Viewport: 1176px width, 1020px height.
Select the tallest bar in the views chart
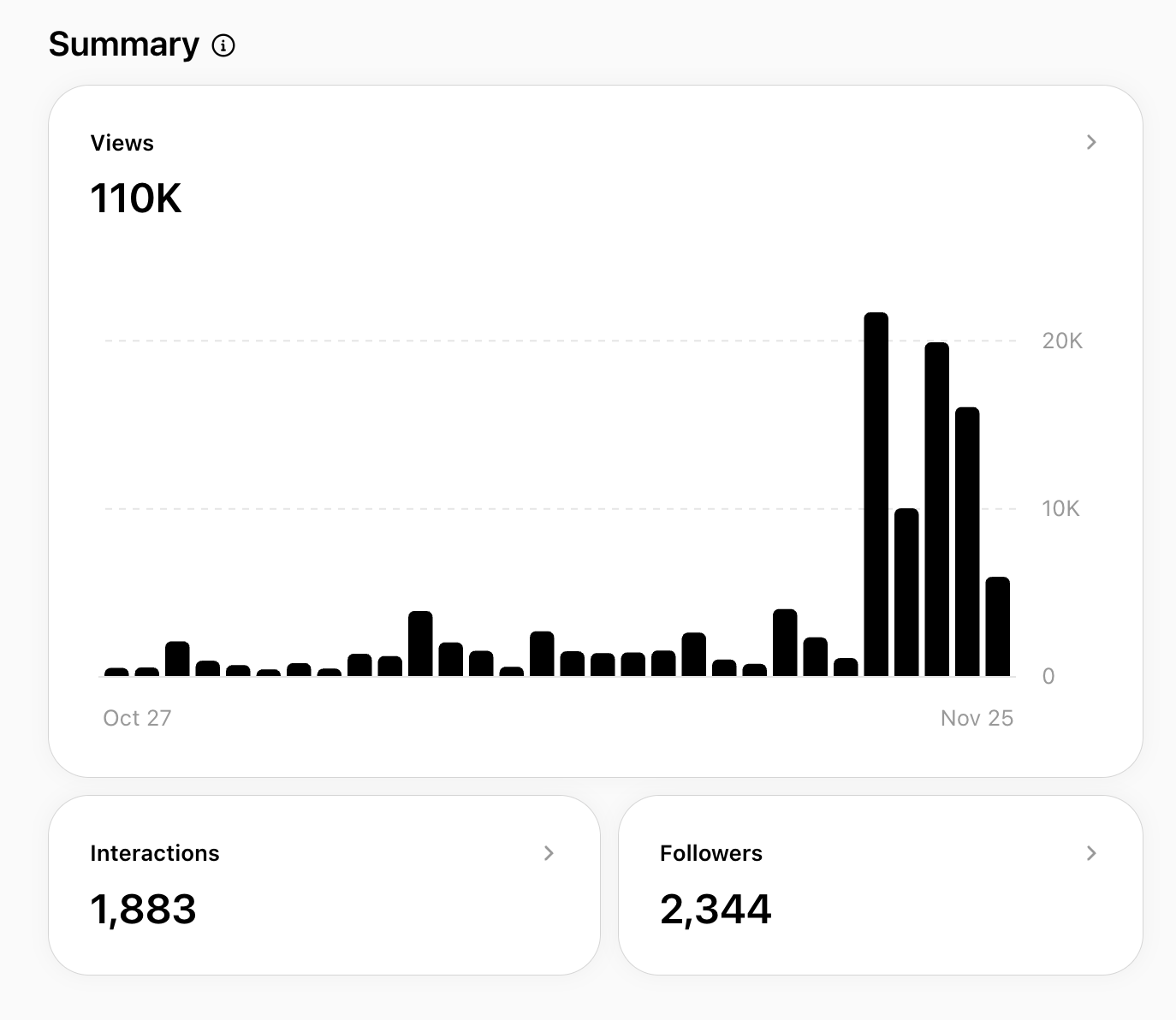(x=876, y=495)
